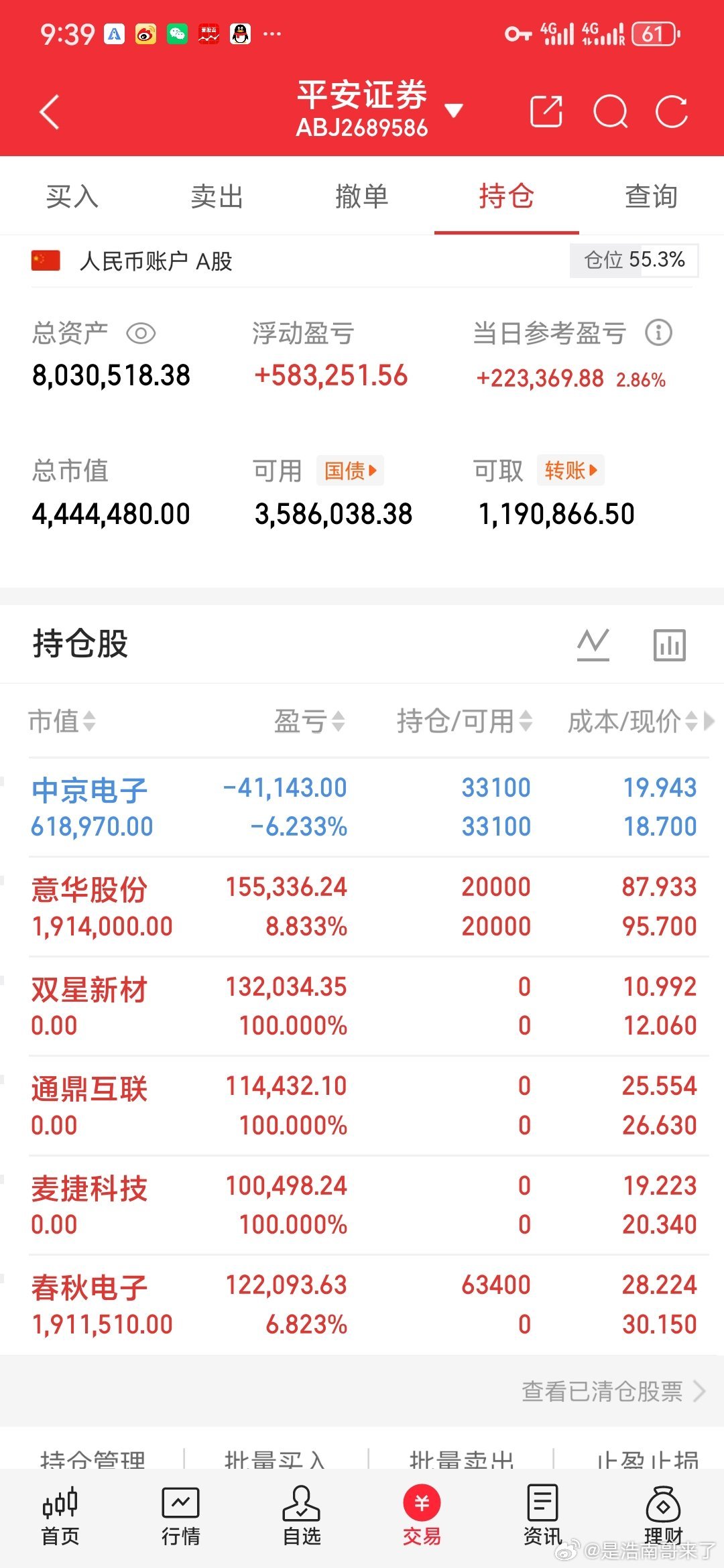Viewport: 724px width, 1568px height.
Task: Open 理财 in bottom navigation
Action: [x=663, y=1516]
